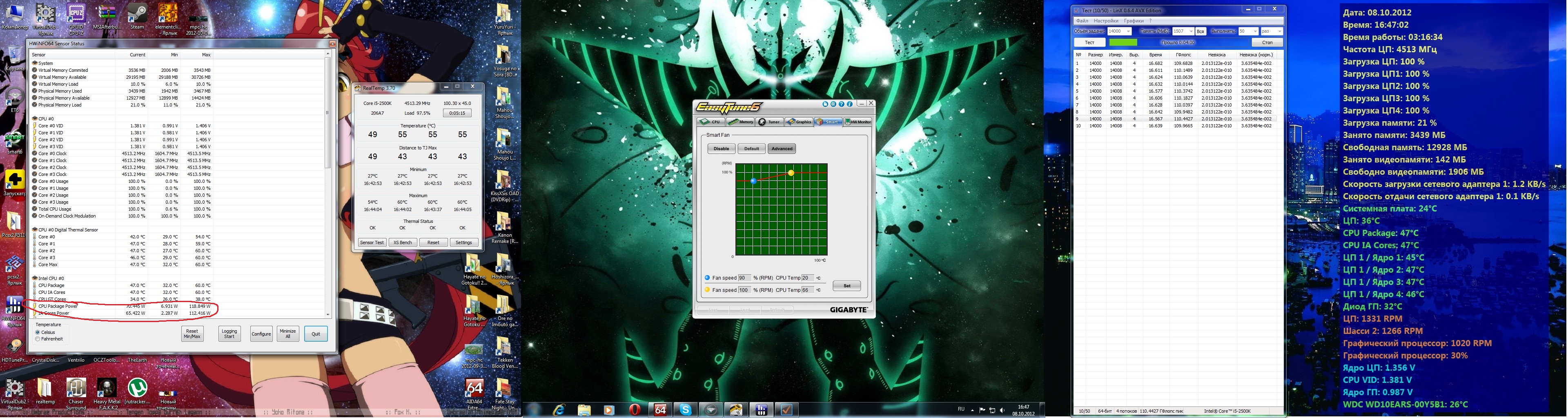Screen dimensions: 1568x418
Task: Click the Skype icon in the taskbar
Action: (686, 409)
